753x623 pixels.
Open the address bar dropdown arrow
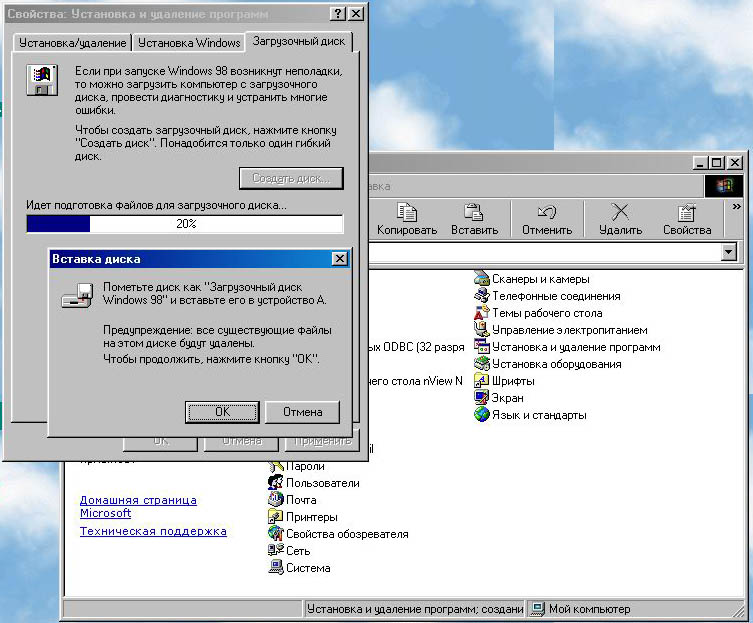729,251
